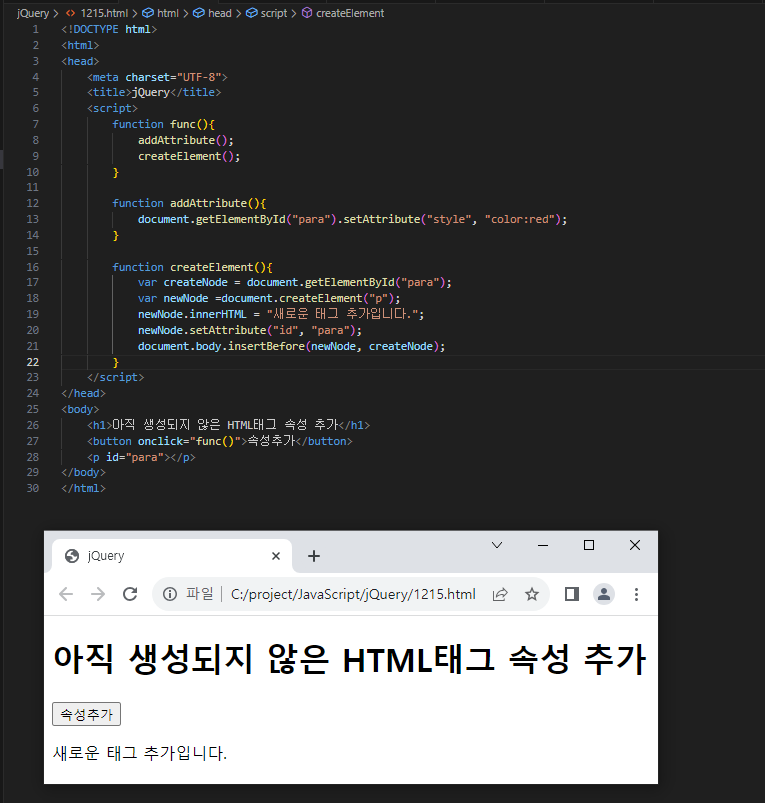Click the globe favicon on jQuery tab
Image resolution: width=765 pixels, height=803 pixels.
[x=72, y=556]
